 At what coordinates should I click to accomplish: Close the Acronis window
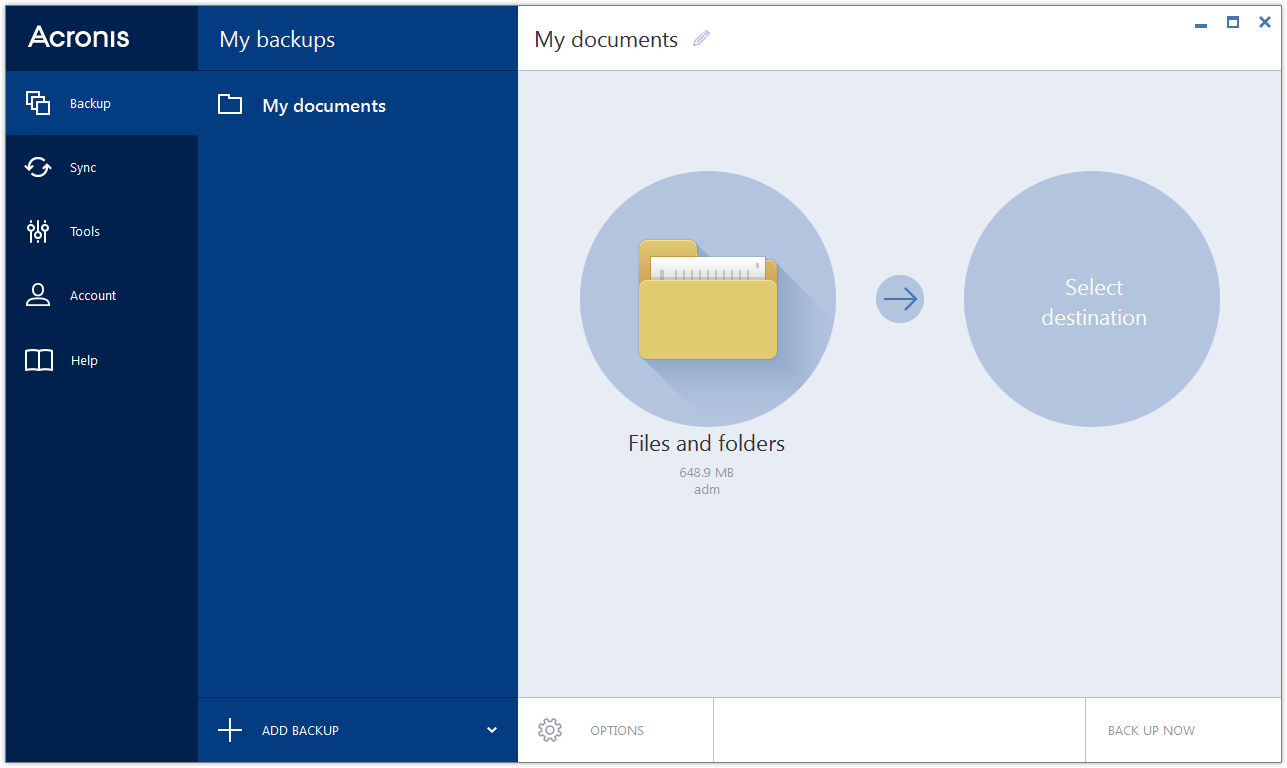tap(1265, 22)
